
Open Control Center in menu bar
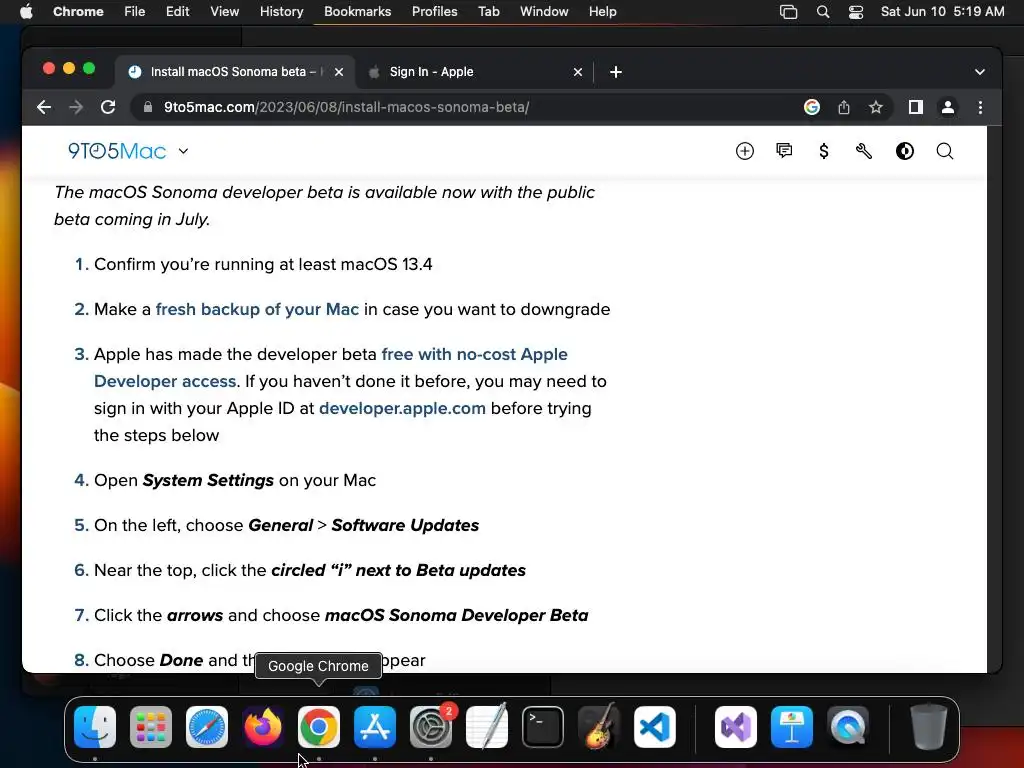(x=856, y=12)
